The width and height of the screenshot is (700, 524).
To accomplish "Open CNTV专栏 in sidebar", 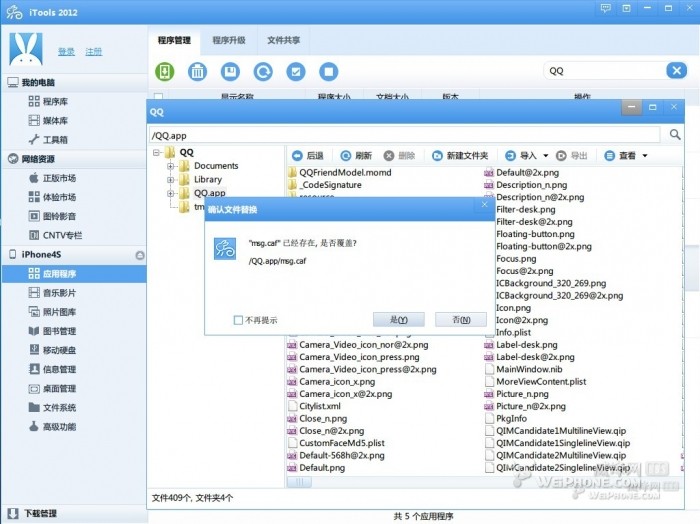I will click(55, 235).
